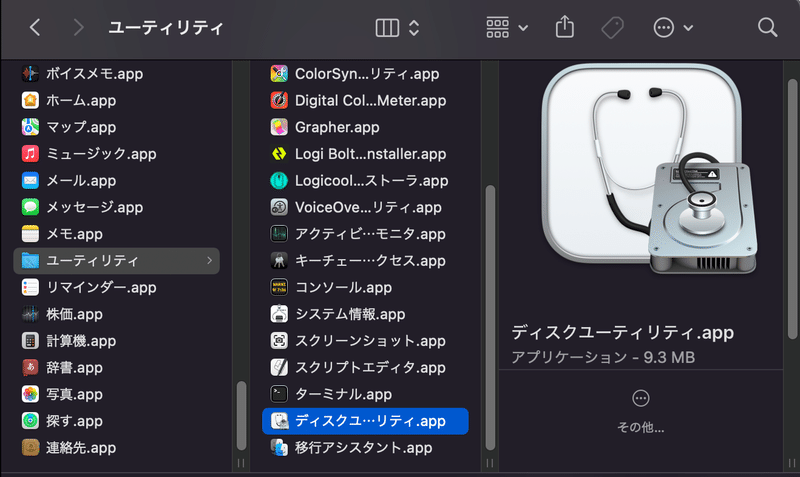Select the 写真.app icon

tap(30, 394)
